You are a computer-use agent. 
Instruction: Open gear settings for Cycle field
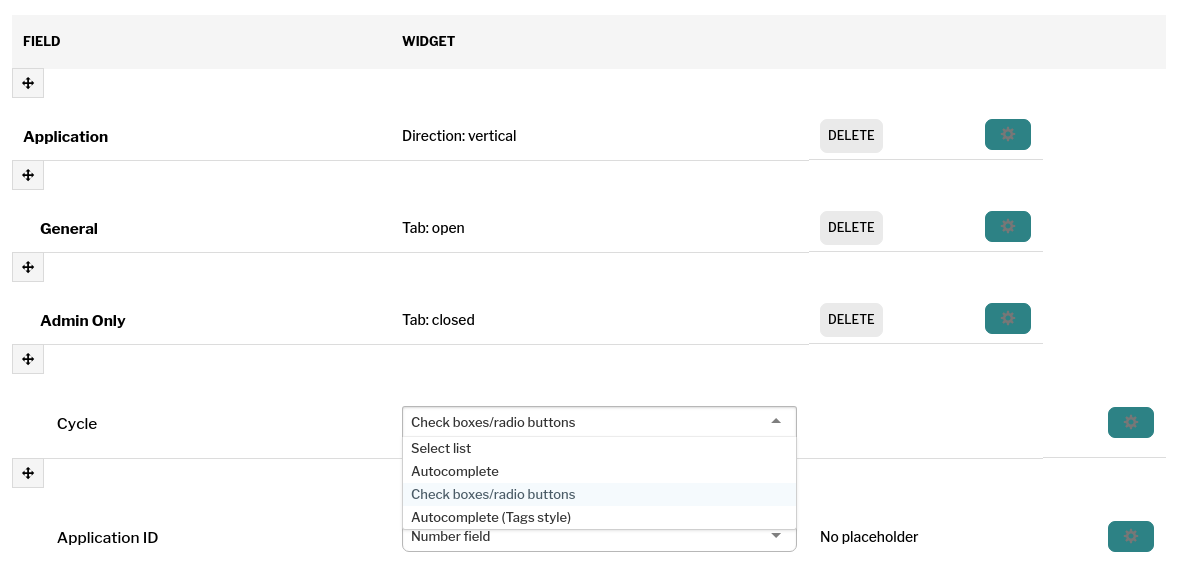point(1130,422)
